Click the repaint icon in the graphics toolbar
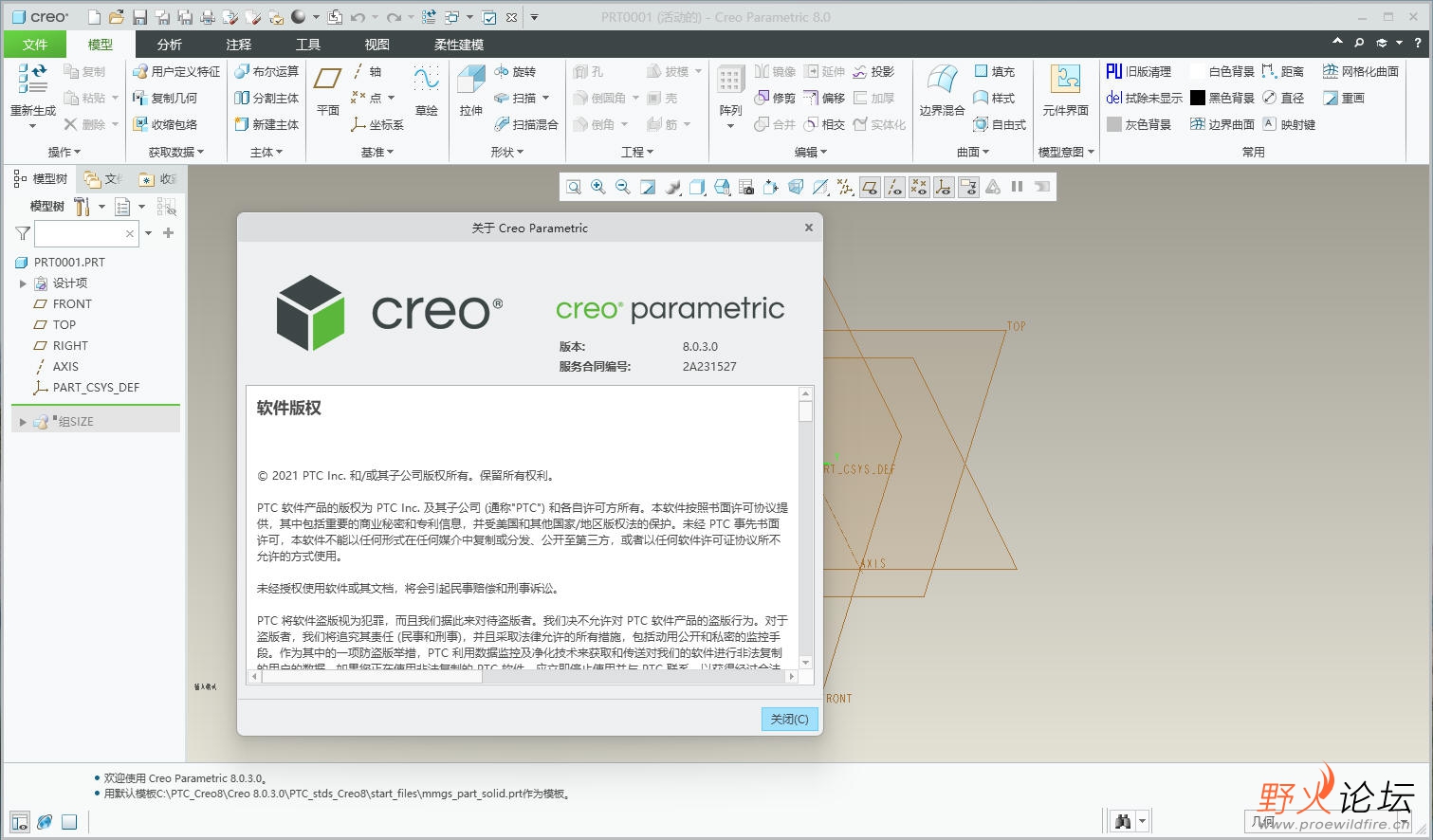Viewport: 1433px width, 840px height. point(648,187)
